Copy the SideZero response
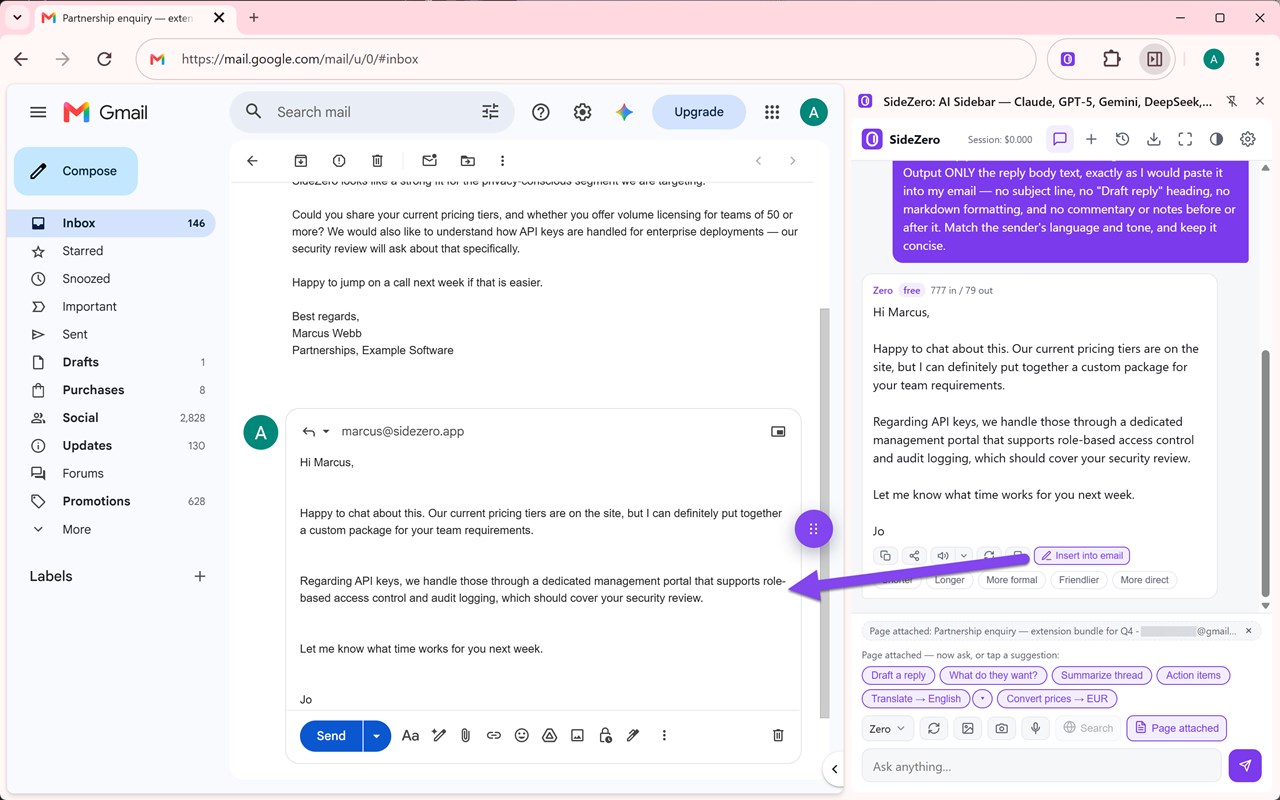The height and width of the screenshot is (800, 1280). coord(884,555)
